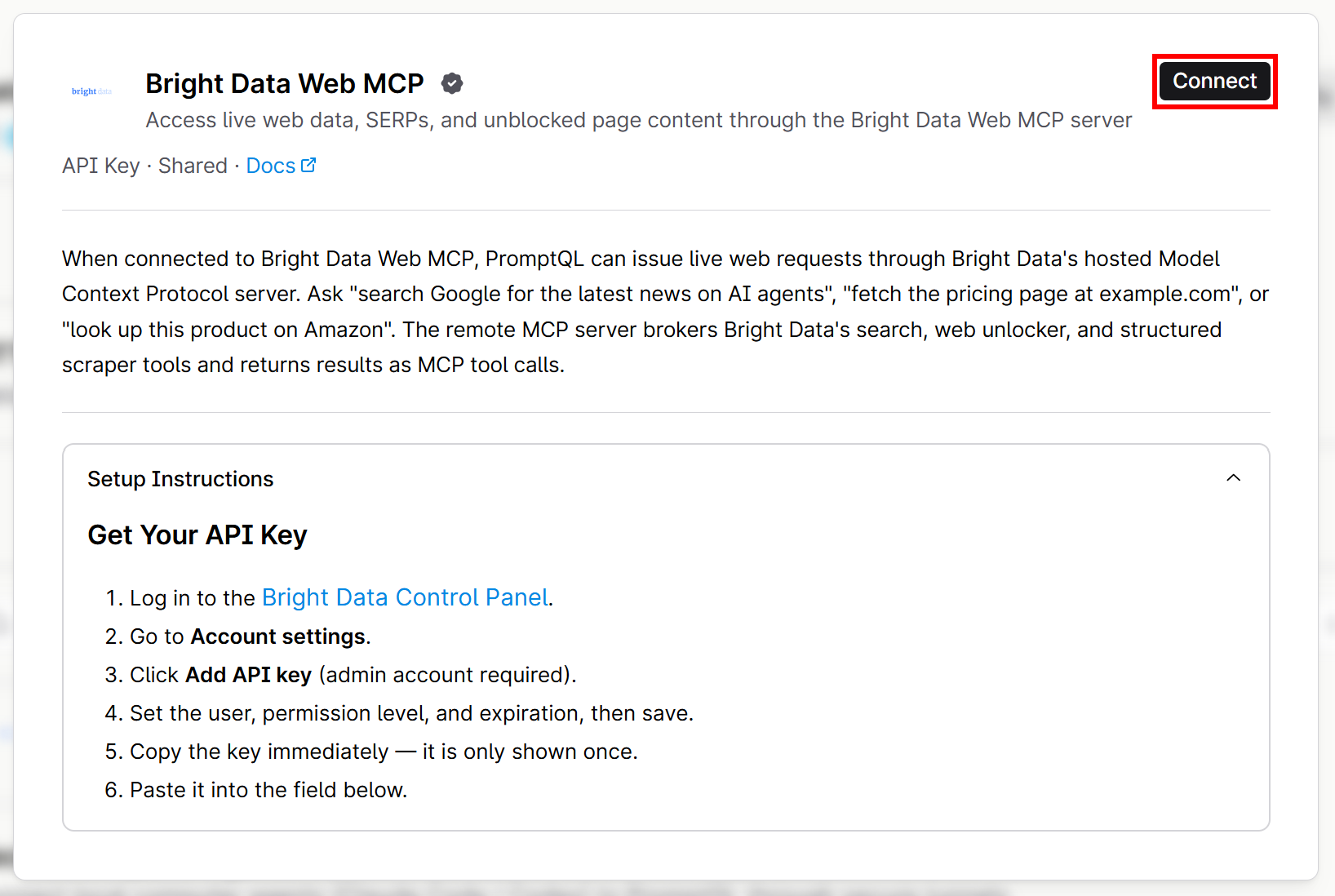Click the Bright Data Web MCP title

click(x=285, y=83)
